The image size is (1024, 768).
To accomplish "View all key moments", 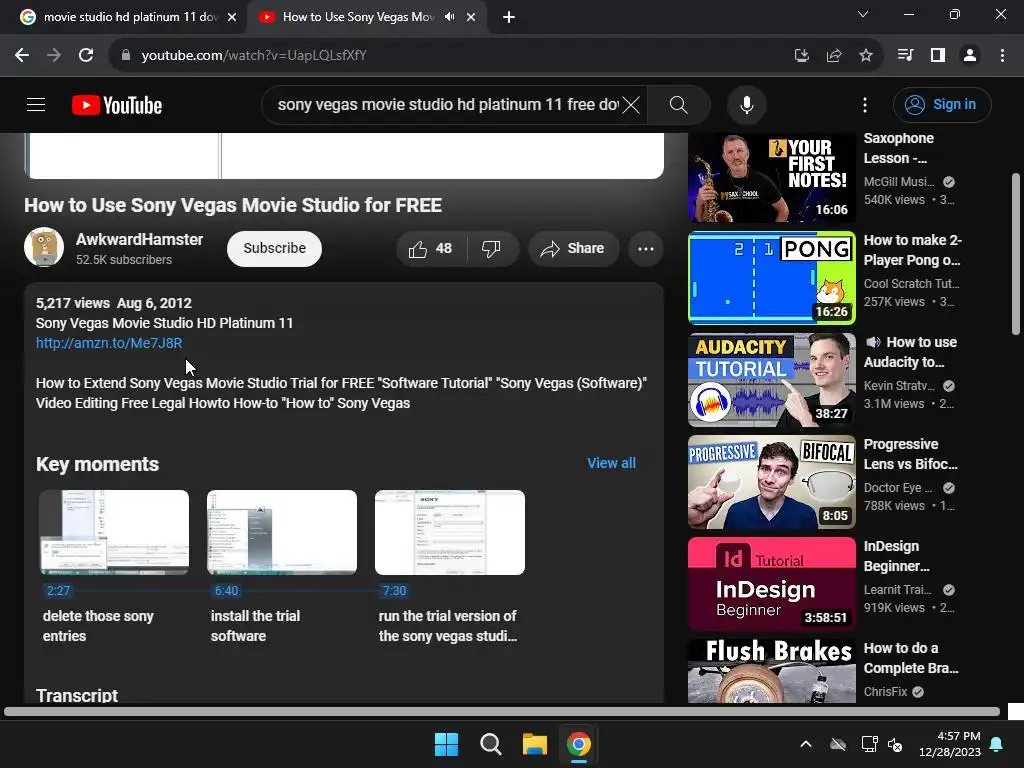I will point(611,463).
